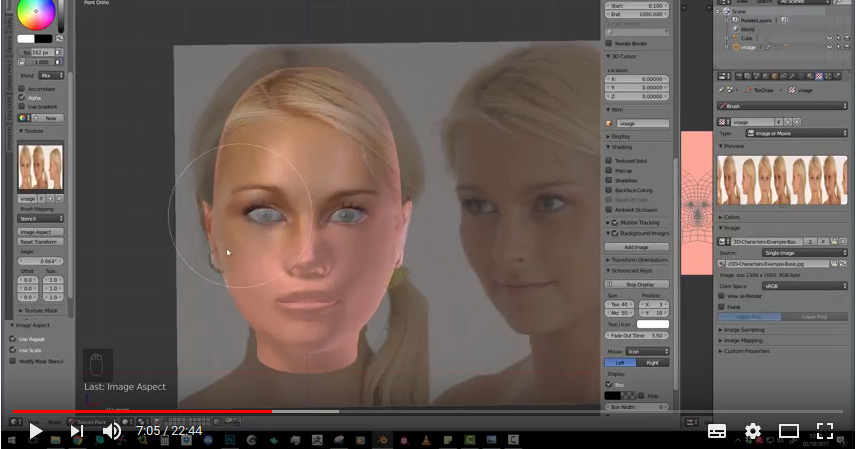Enable the Textured Solid checkbox
Viewport: 856px width, 449px height.
click(609, 161)
